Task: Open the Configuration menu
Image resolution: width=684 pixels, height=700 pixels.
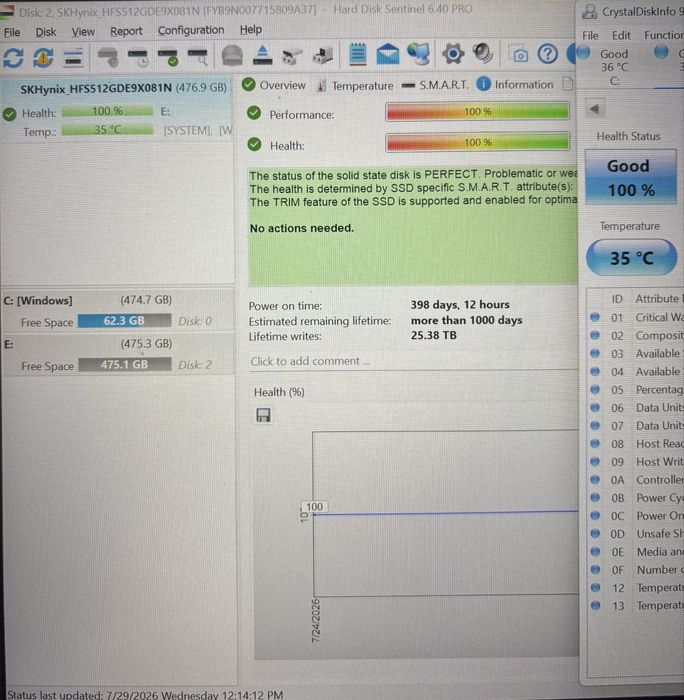Action: [191, 30]
